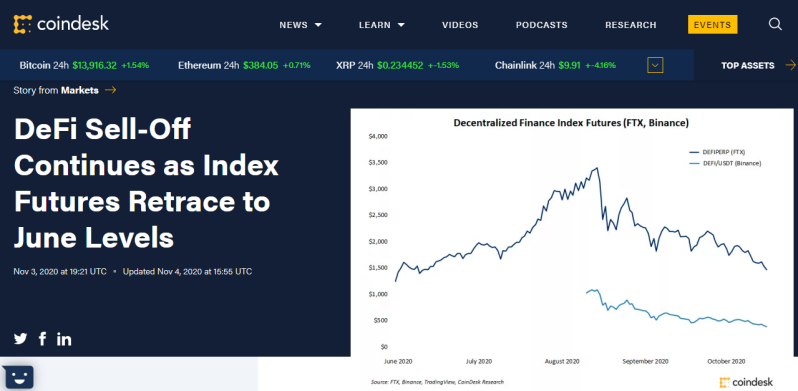798x391 pixels.
Task: Share the article on Facebook icon
Action: (x=43, y=339)
